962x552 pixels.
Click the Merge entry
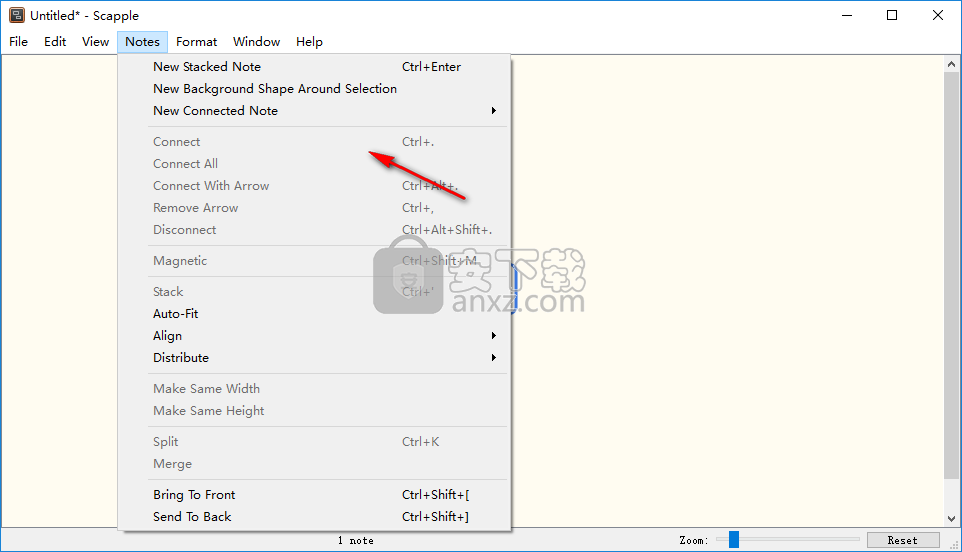pyautogui.click(x=314, y=464)
